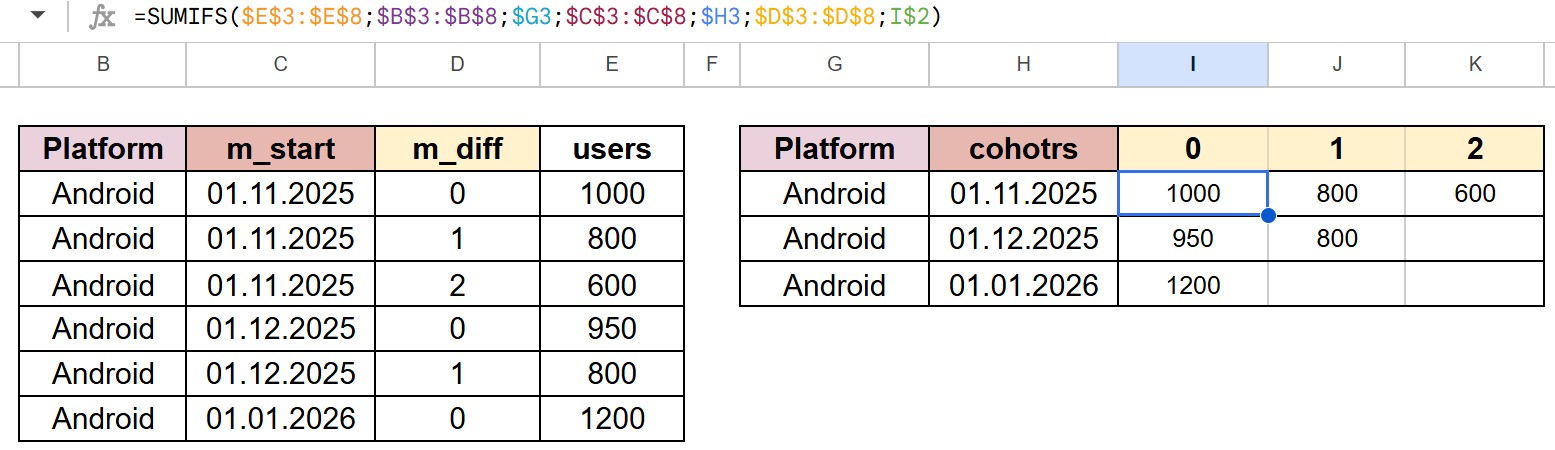Image resolution: width=1555 pixels, height=450 pixels.
Task: Select column B header
Action: [x=102, y=65]
